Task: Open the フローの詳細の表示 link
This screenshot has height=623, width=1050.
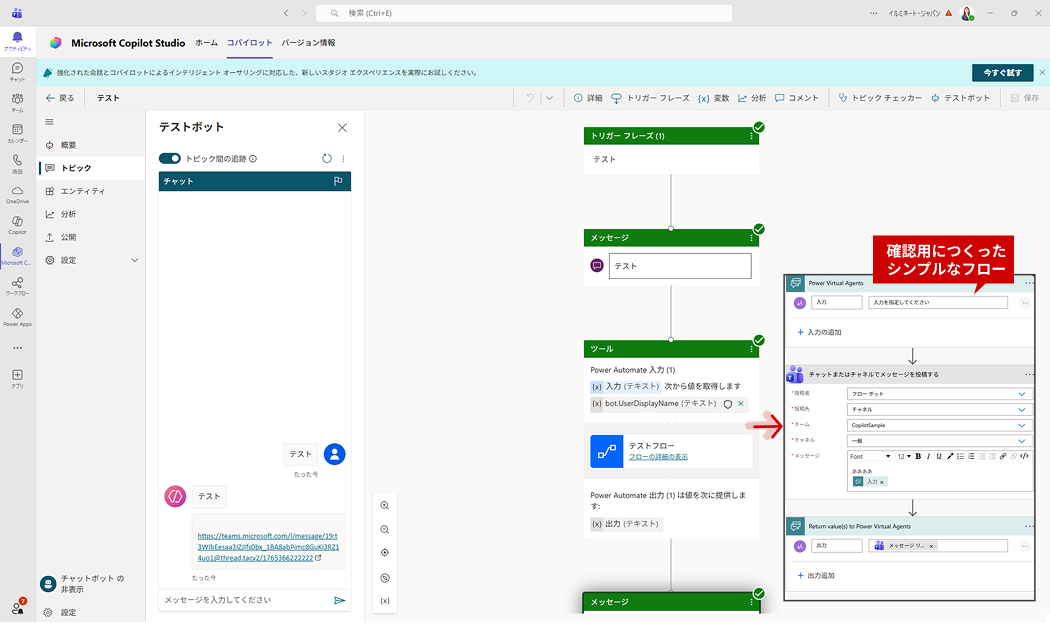Action: pyautogui.click(x=657, y=457)
